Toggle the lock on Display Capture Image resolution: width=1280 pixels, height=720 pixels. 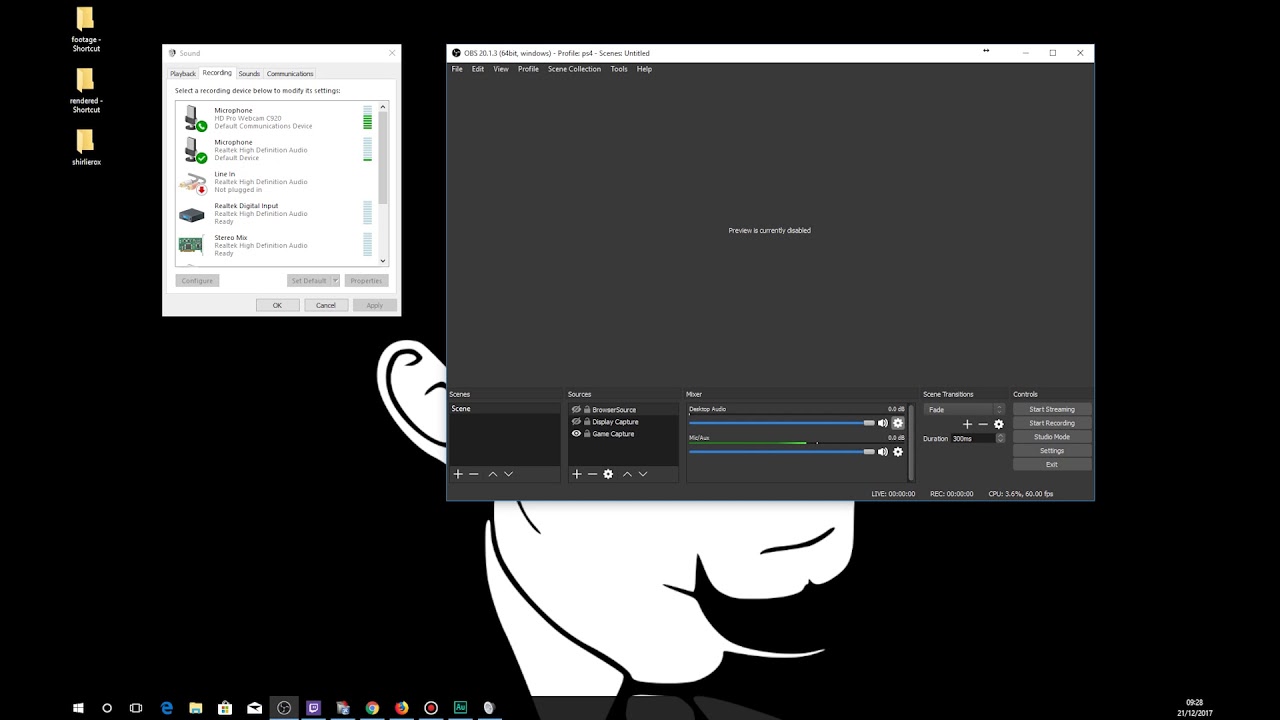(587, 422)
